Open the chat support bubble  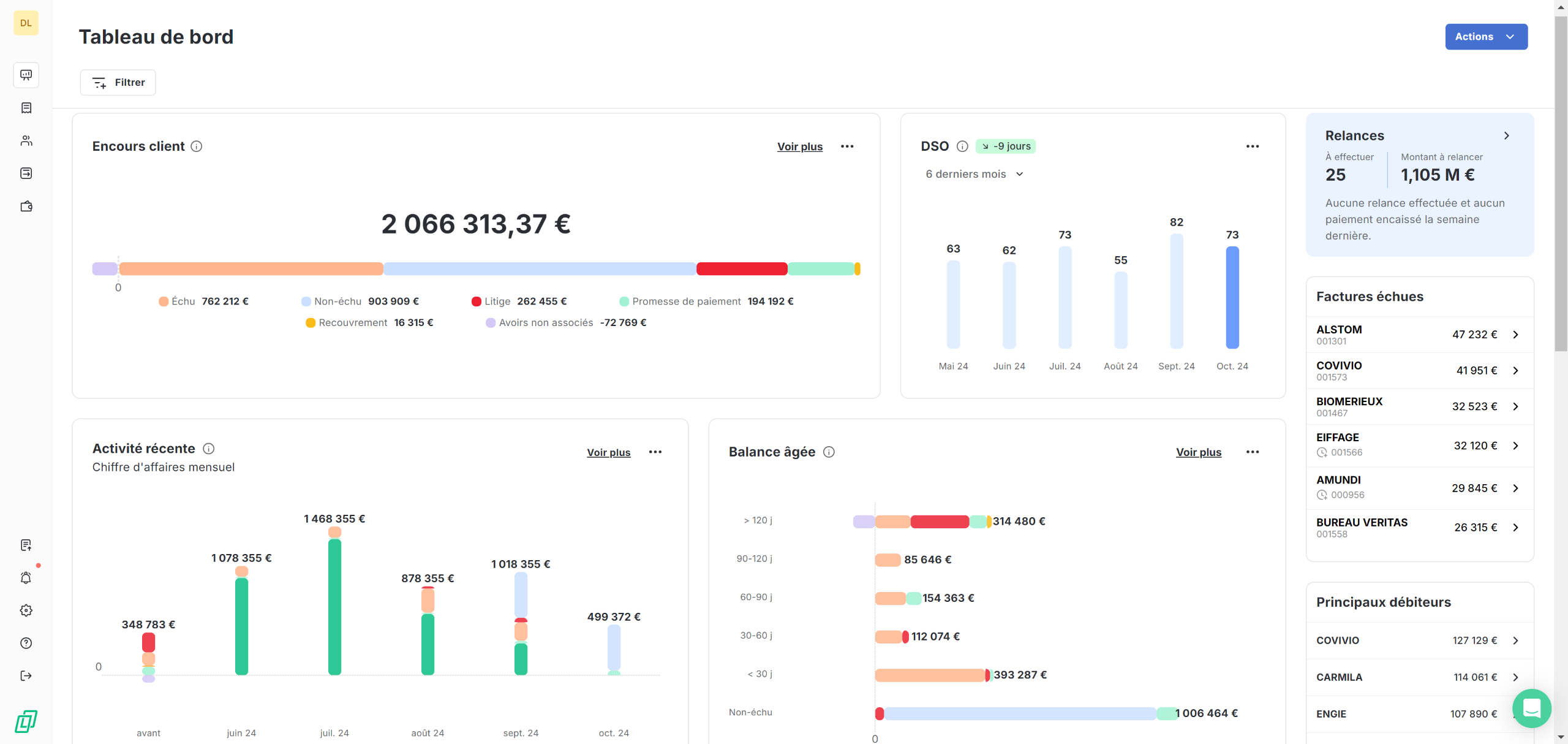[1531, 708]
